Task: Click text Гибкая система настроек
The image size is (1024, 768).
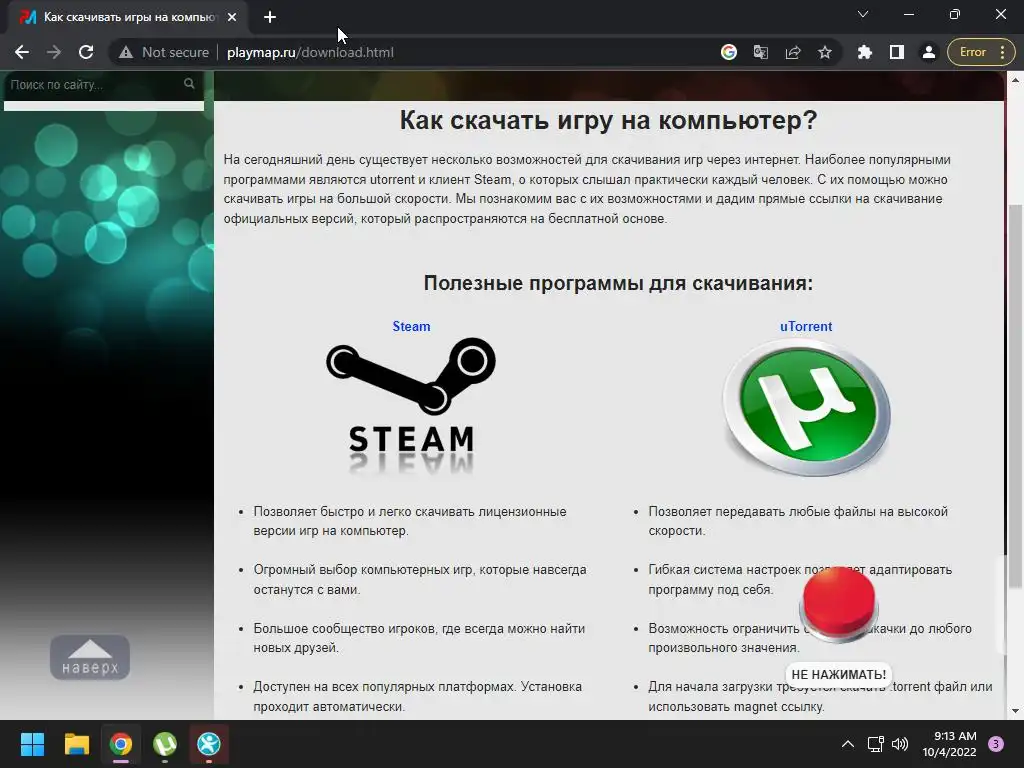Action: tap(724, 569)
